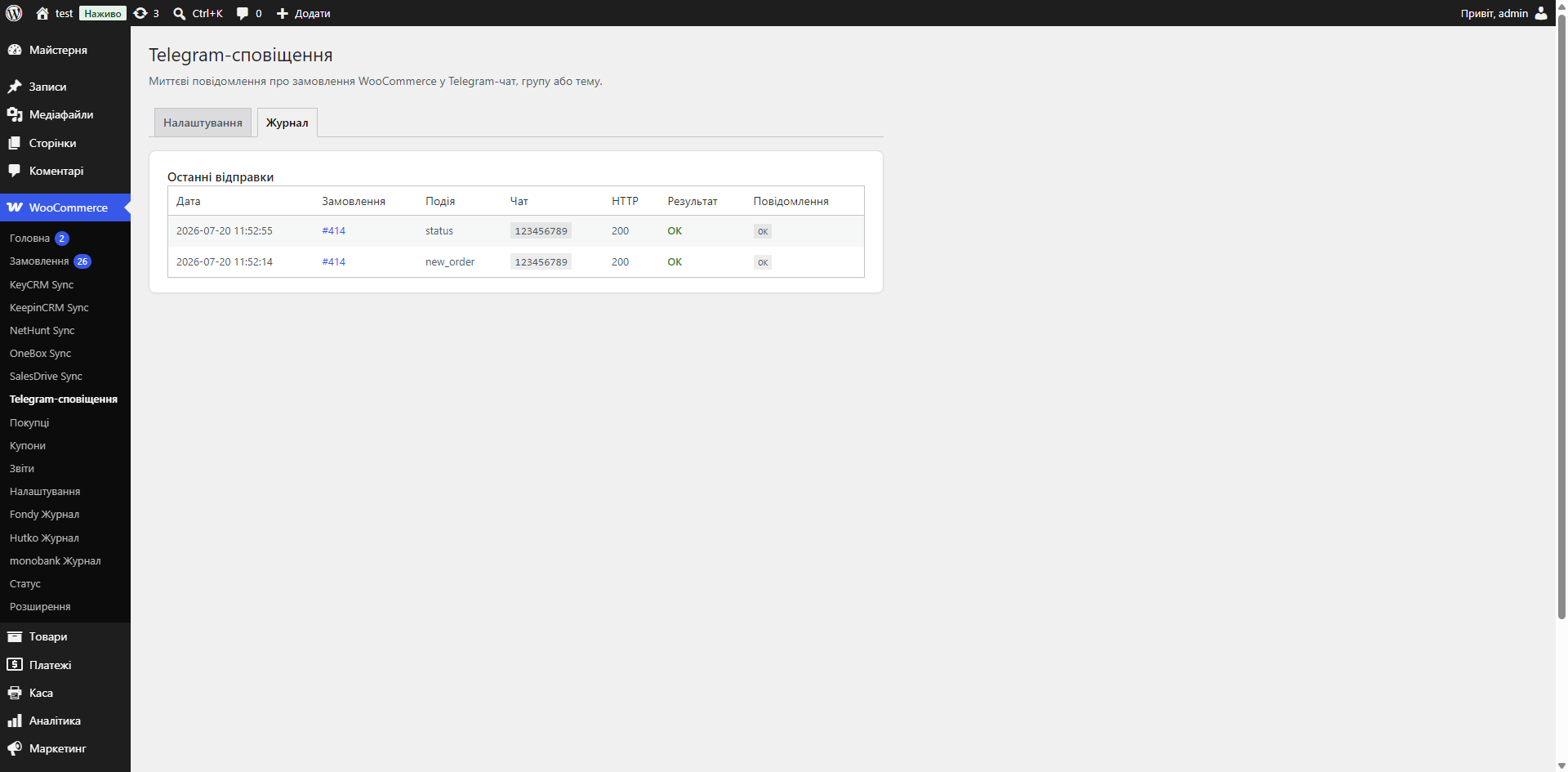This screenshot has width=1568, height=772.
Task: Open Аналітика chart icon in sidebar
Action: click(15, 721)
